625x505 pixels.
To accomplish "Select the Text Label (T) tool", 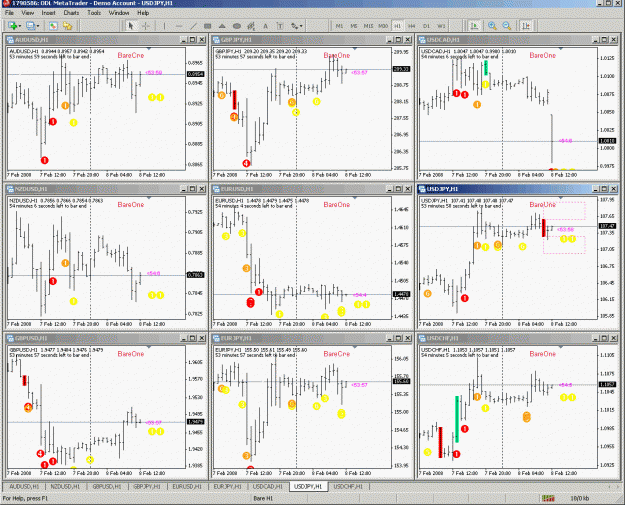I will pyautogui.click(x=280, y=26).
